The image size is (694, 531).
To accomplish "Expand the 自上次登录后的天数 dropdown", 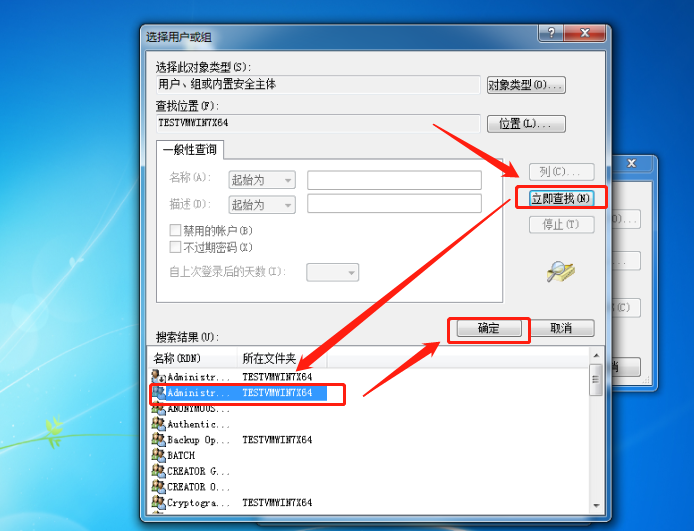I will click(x=333, y=273).
